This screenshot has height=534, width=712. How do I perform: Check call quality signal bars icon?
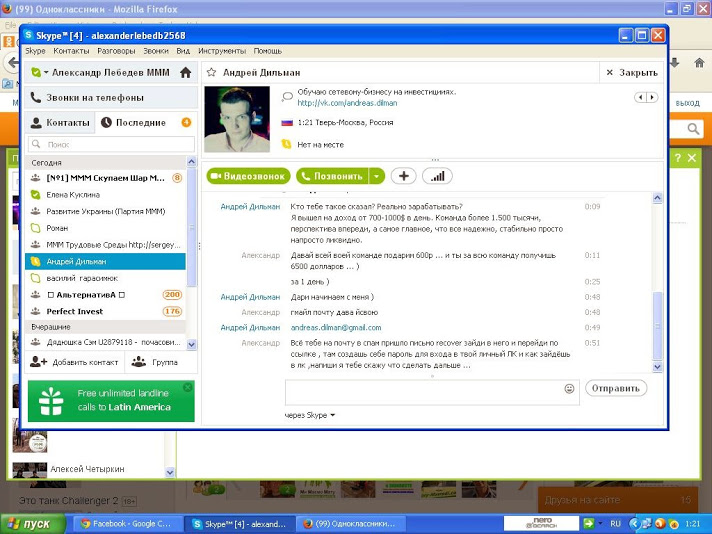[x=437, y=176]
